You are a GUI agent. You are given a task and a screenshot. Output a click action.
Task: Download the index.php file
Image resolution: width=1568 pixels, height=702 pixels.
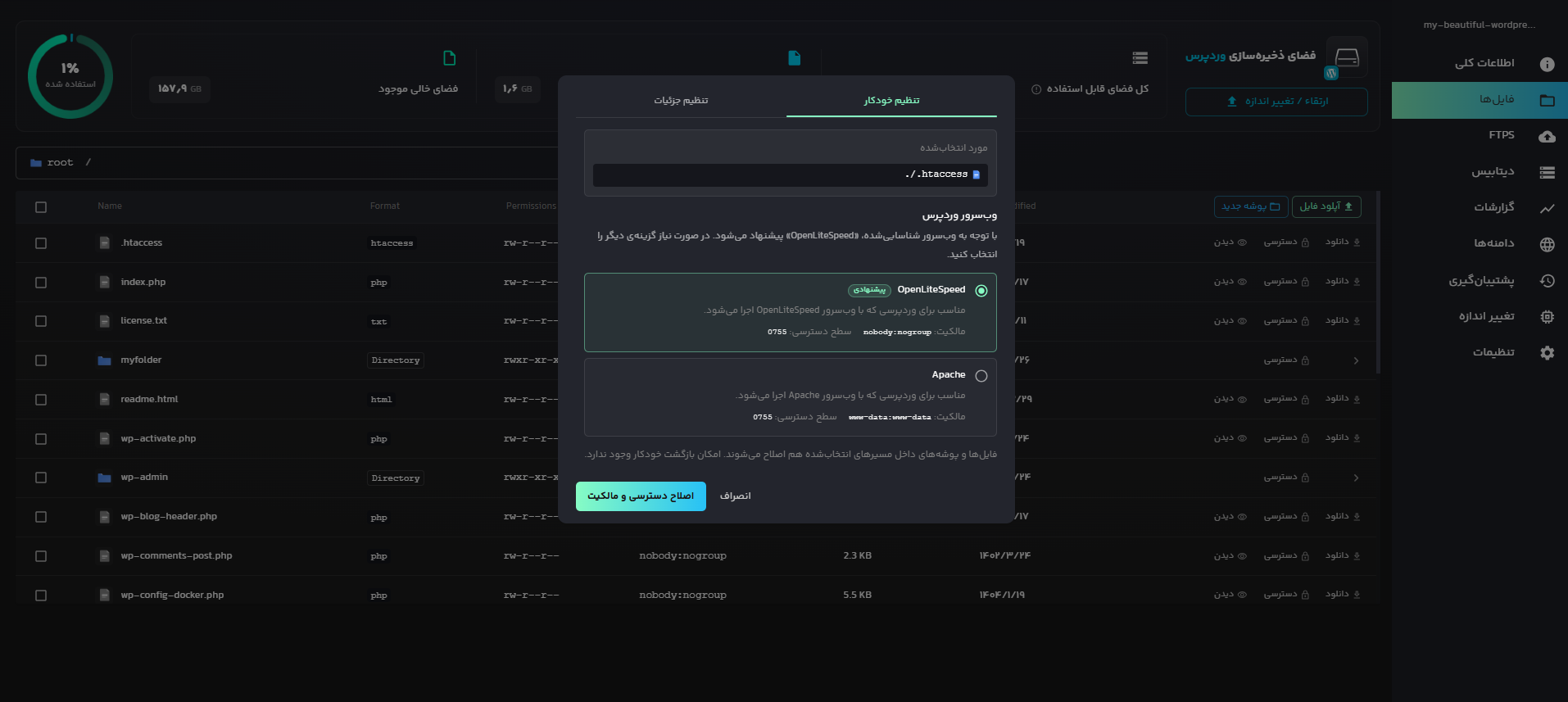1343,282
